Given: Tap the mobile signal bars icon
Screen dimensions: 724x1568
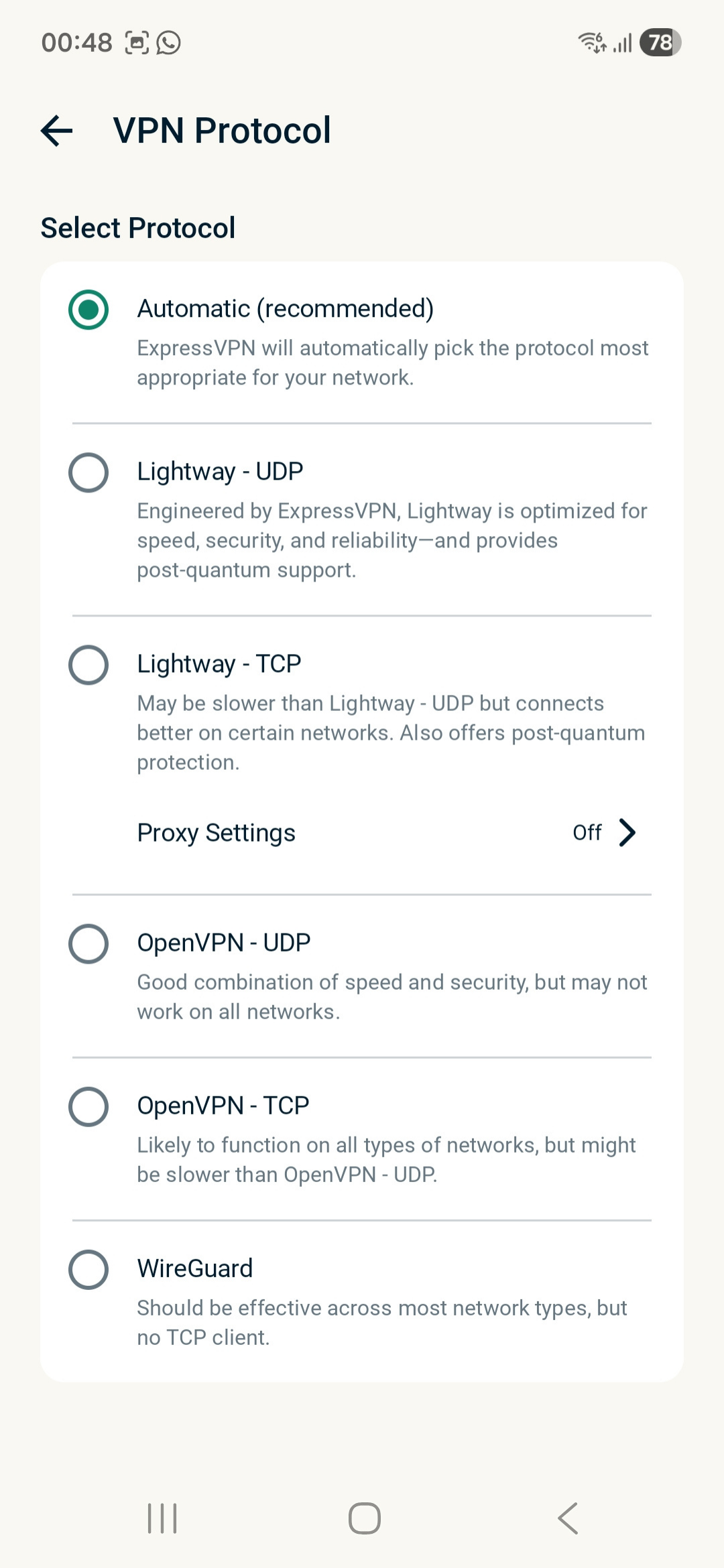Looking at the screenshot, I should [x=623, y=44].
